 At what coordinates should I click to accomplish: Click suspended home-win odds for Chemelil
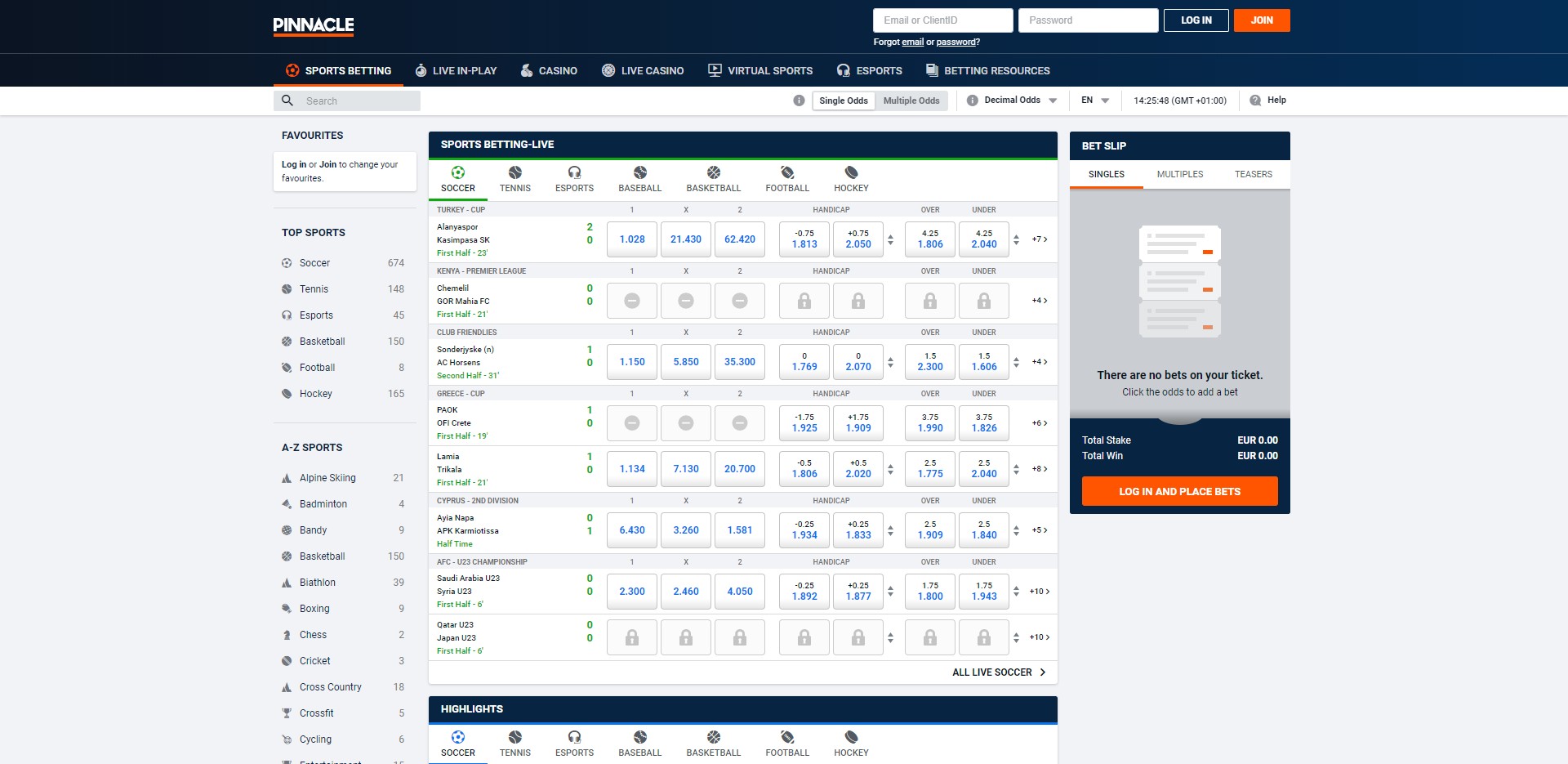(632, 301)
